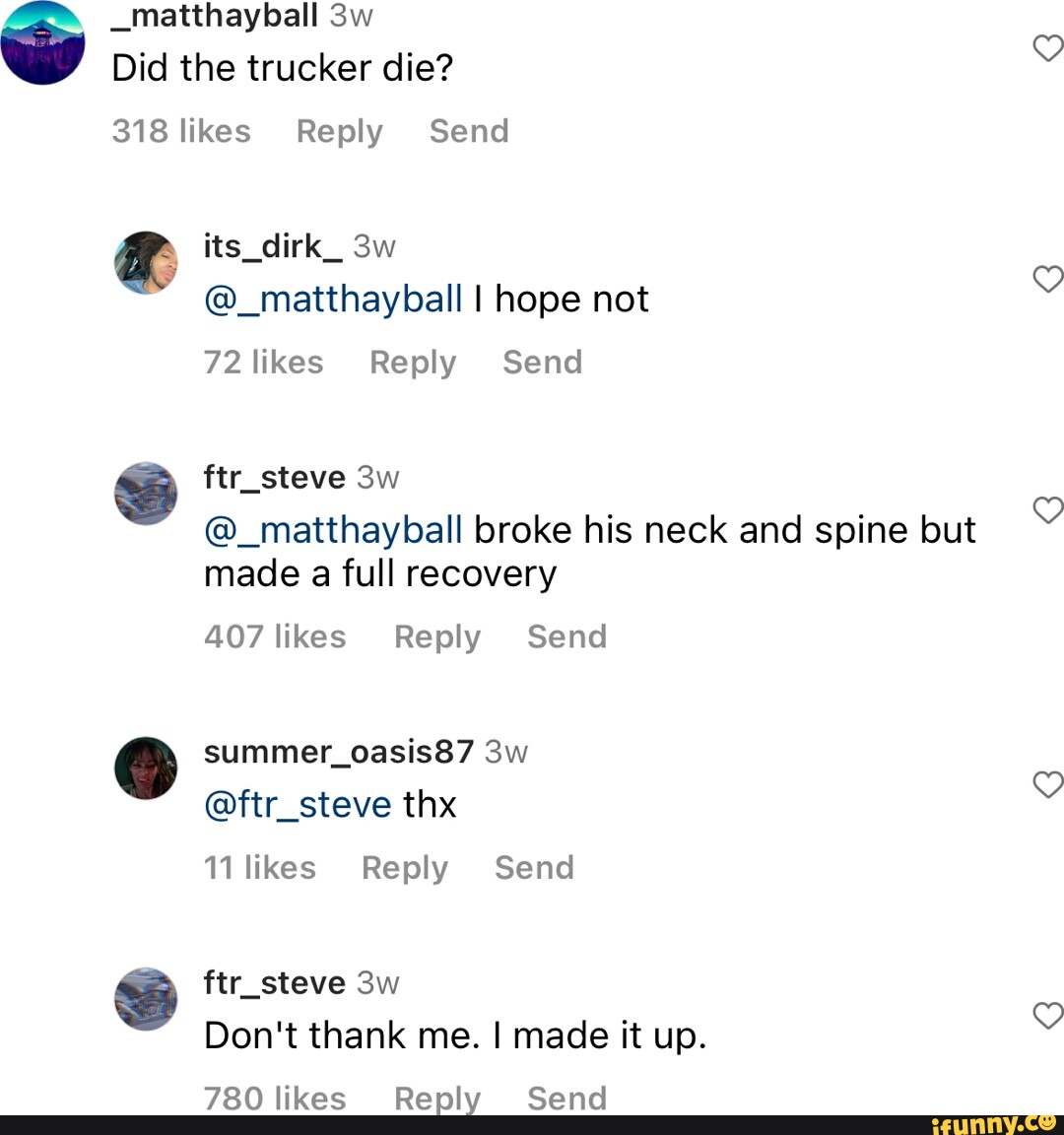Toggle the heart on ftr_steve's last comment

click(x=1048, y=1016)
